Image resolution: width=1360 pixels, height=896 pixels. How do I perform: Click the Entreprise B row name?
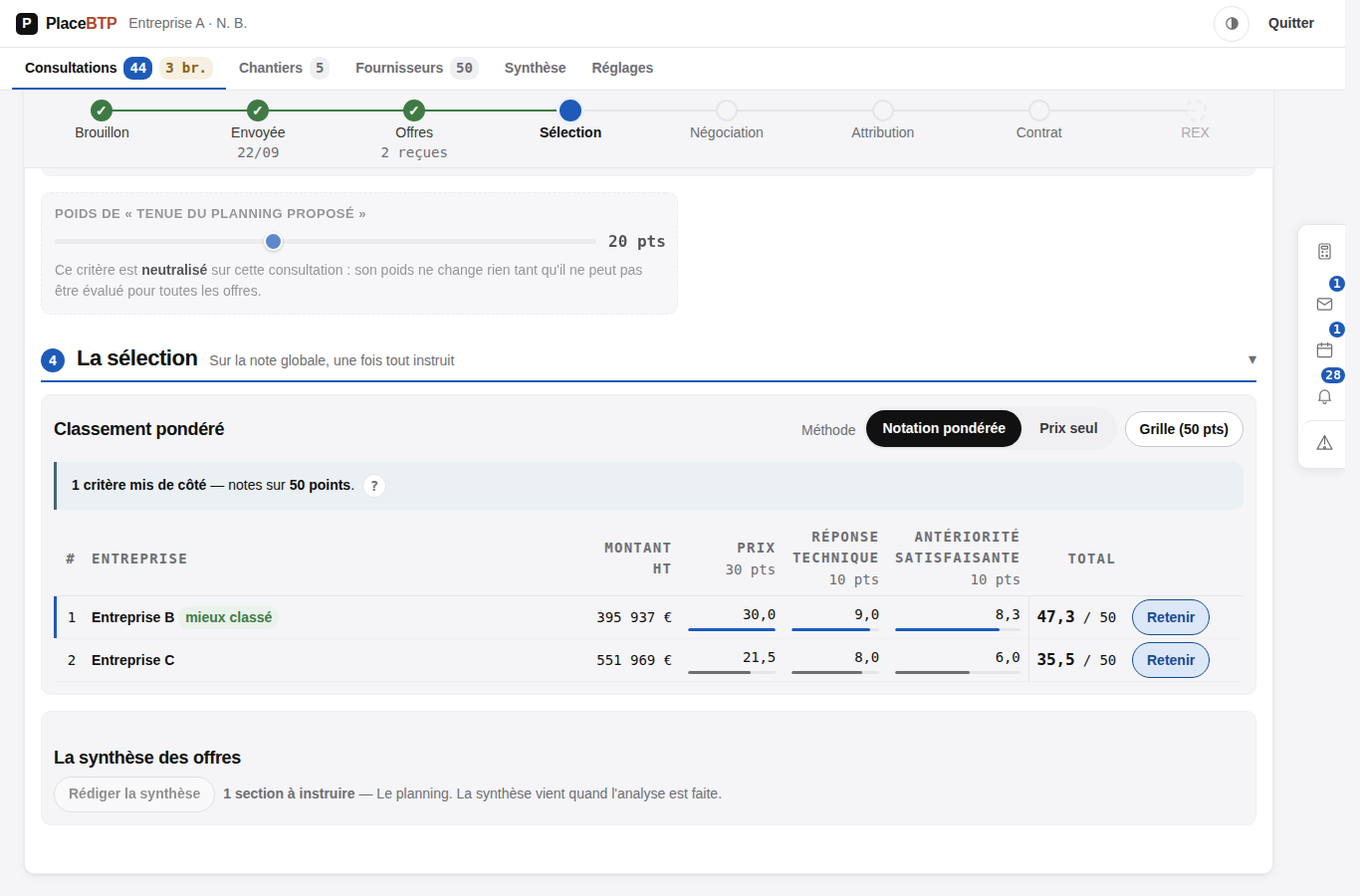tap(132, 617)
